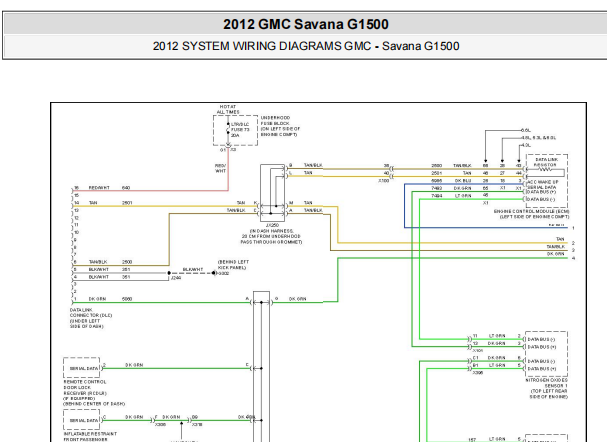Click the 'LTR/DLC FUSE 73' label
This screenshot has height=442, width=607.
pos(240,127)
